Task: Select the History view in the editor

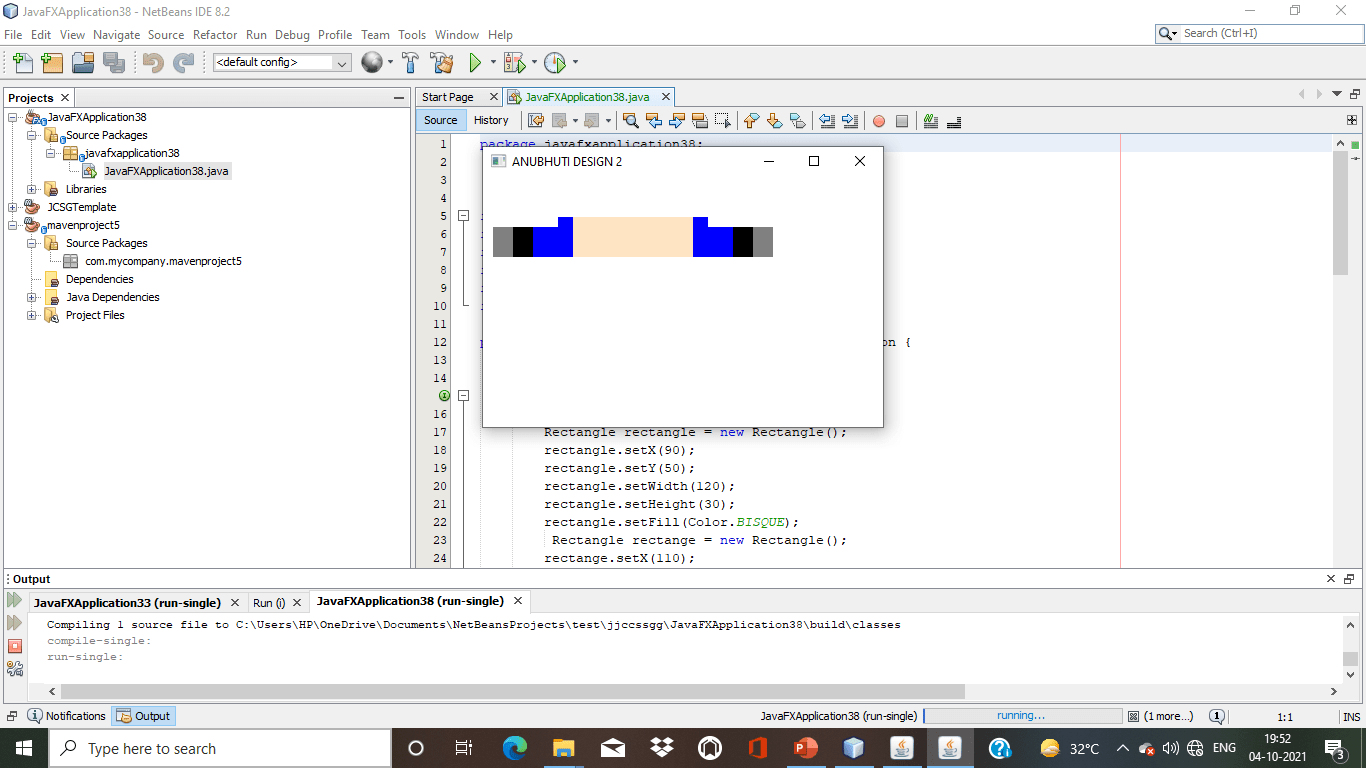Action: (x=491, y=120)
